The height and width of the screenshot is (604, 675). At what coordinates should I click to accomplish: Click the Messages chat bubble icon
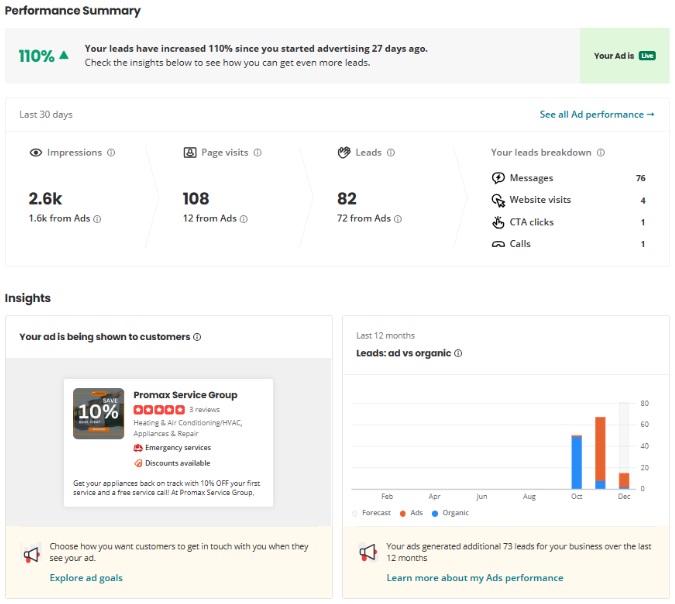498,178
